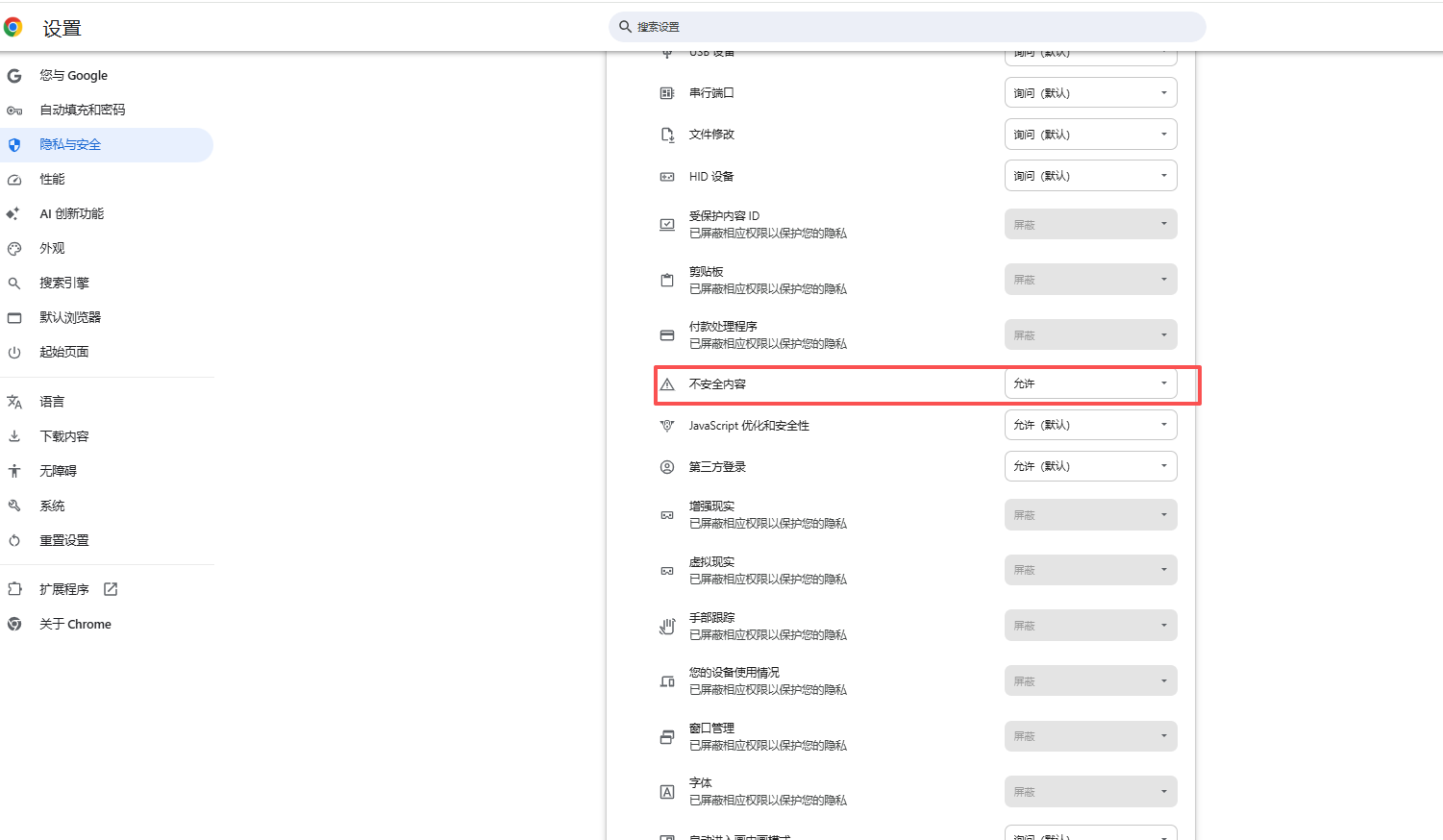Open the 受保护内容 ID dropdown
The image size is (1443, 840).
point(1091,225)
